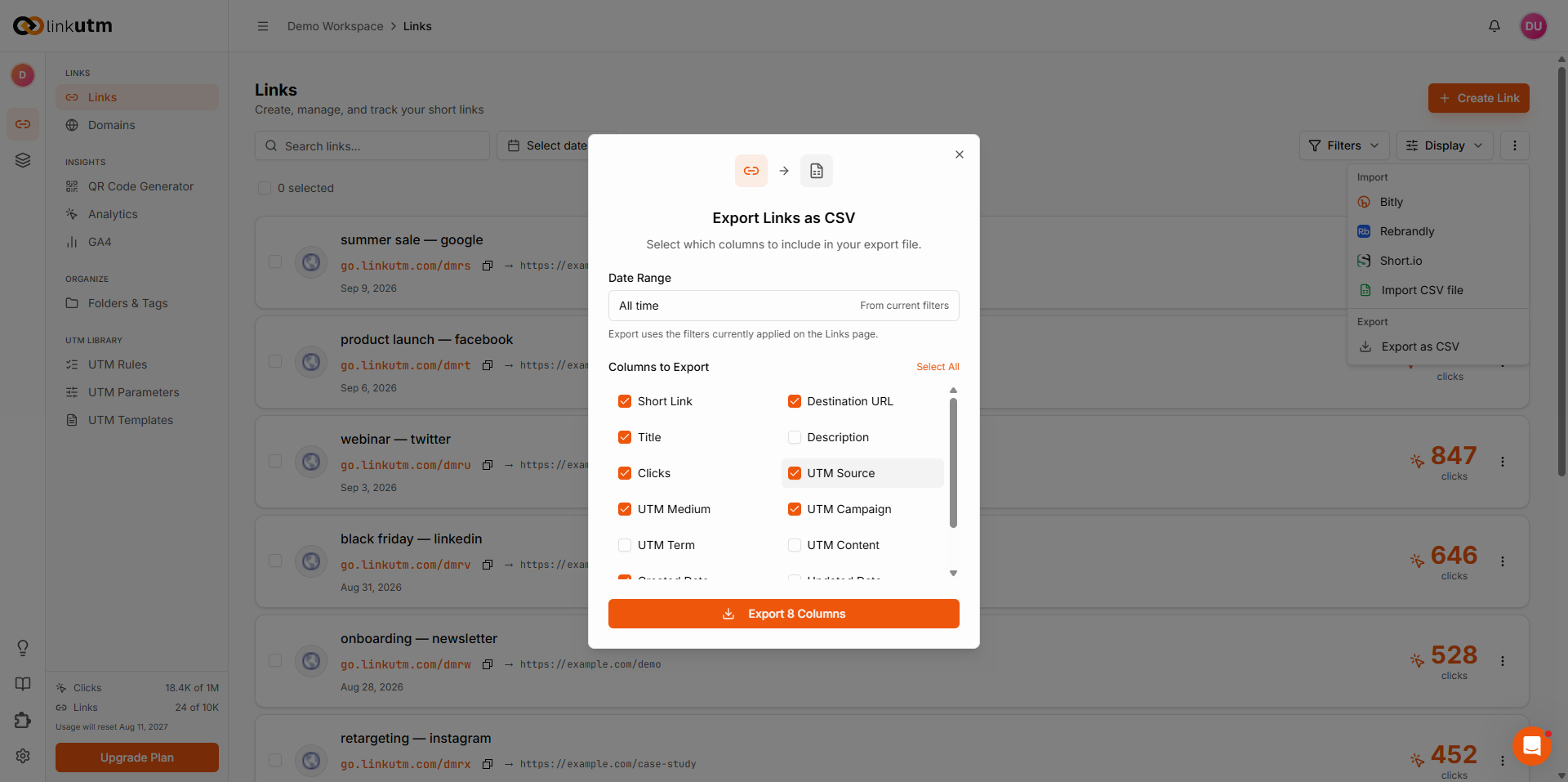
Task: Click the Upgrade Plan button
Action: [137, 757]
